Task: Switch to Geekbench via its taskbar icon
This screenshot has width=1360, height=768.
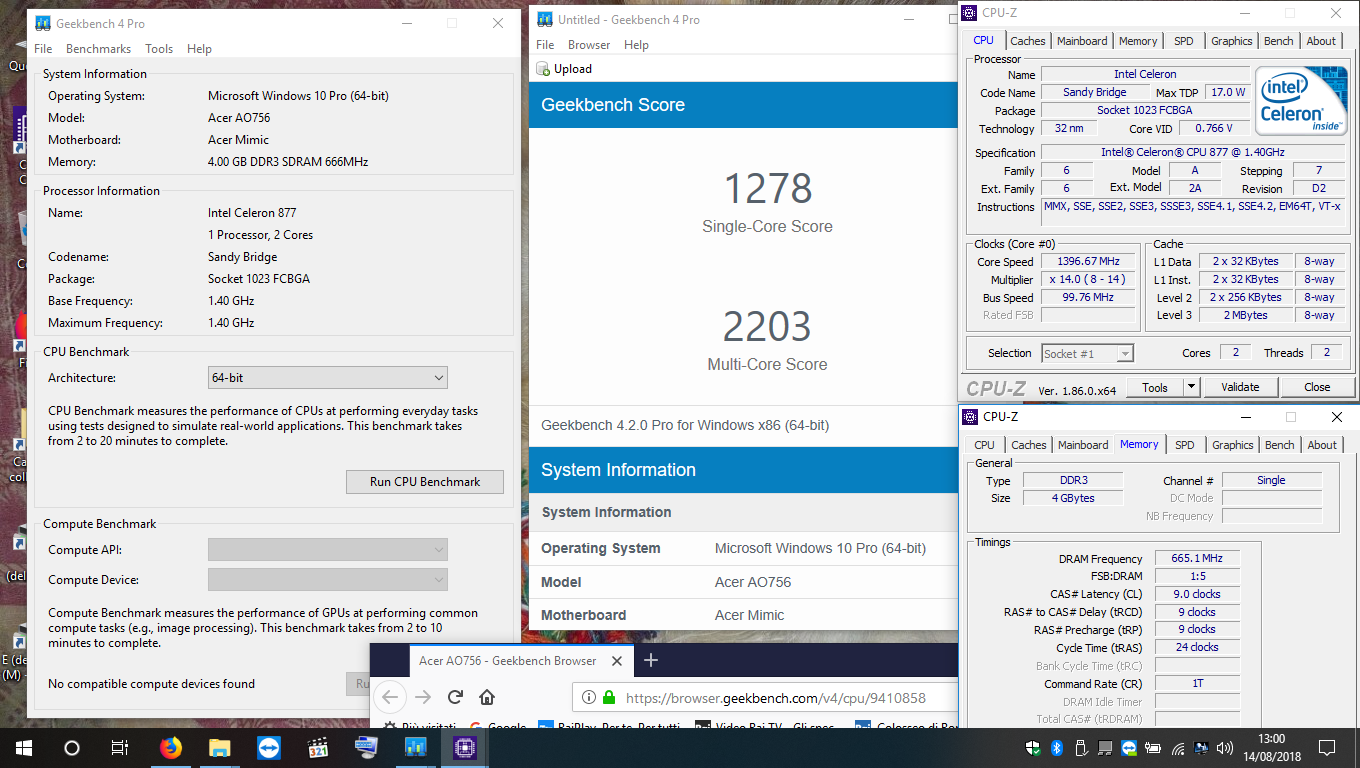Action: coord(416,747)
